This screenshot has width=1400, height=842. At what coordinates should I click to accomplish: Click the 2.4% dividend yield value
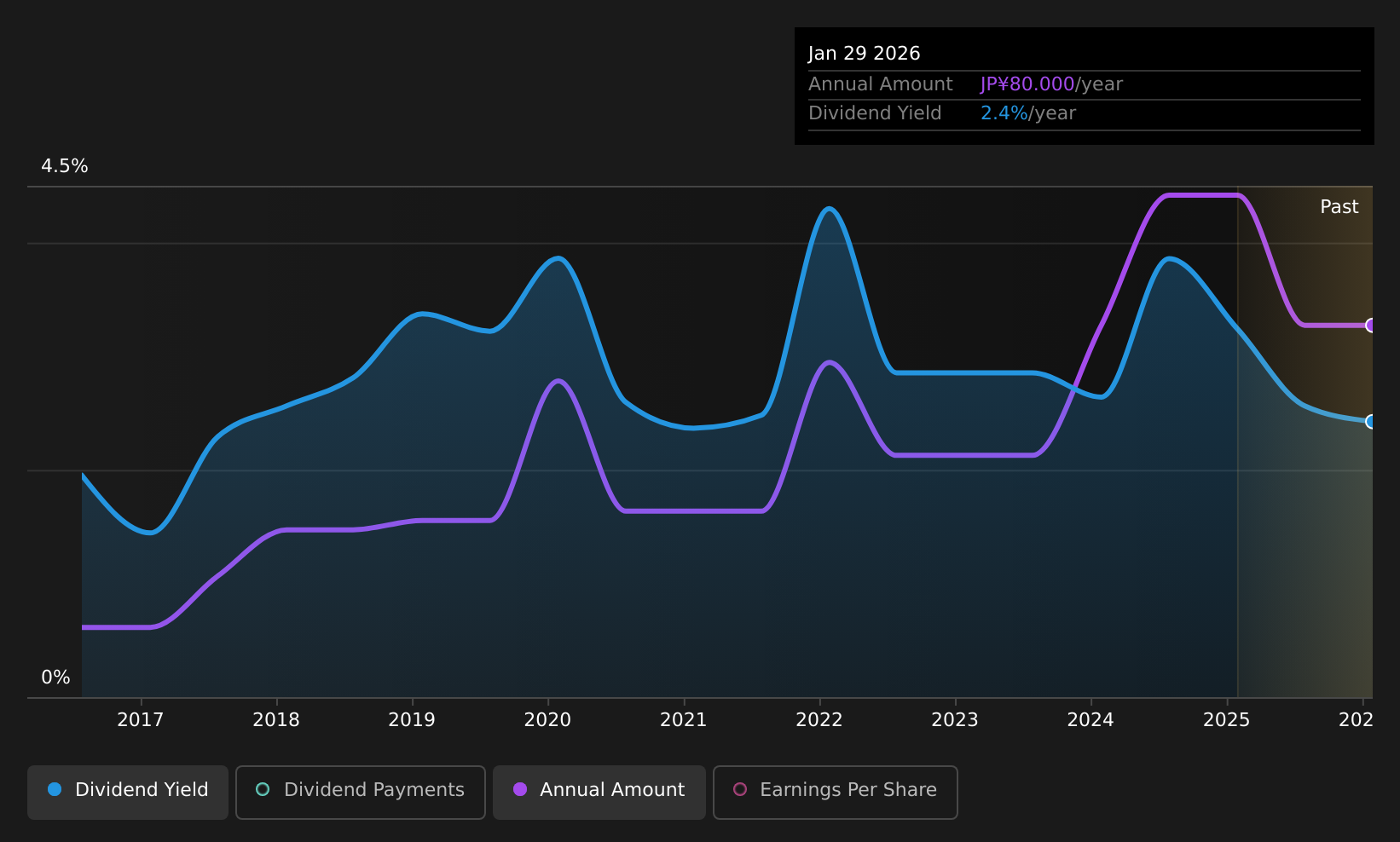coord(1004,113)
